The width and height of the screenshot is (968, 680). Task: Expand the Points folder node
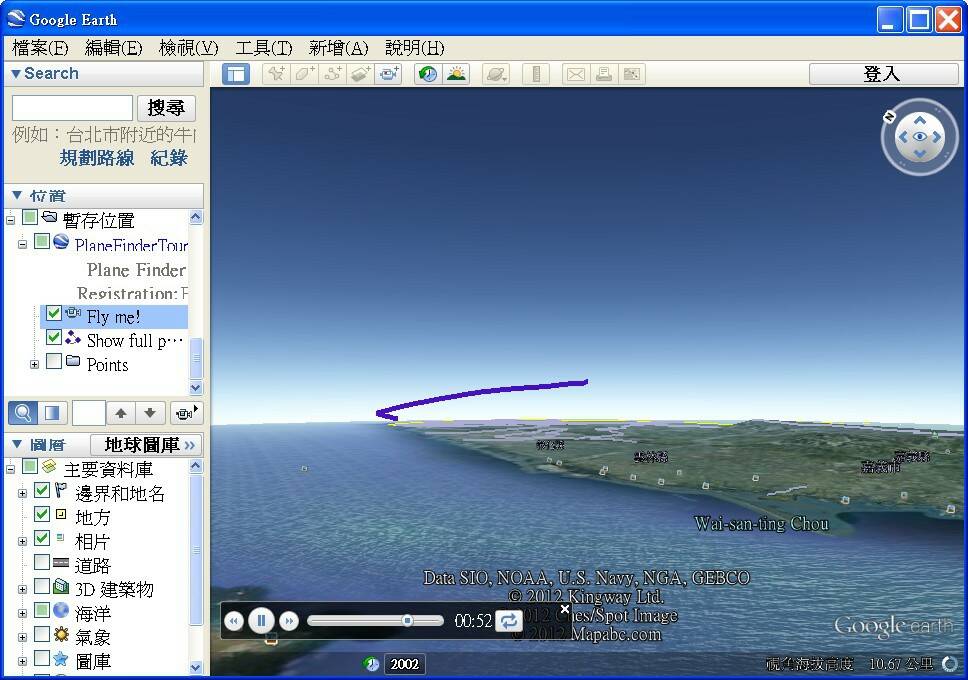point(35,364)
